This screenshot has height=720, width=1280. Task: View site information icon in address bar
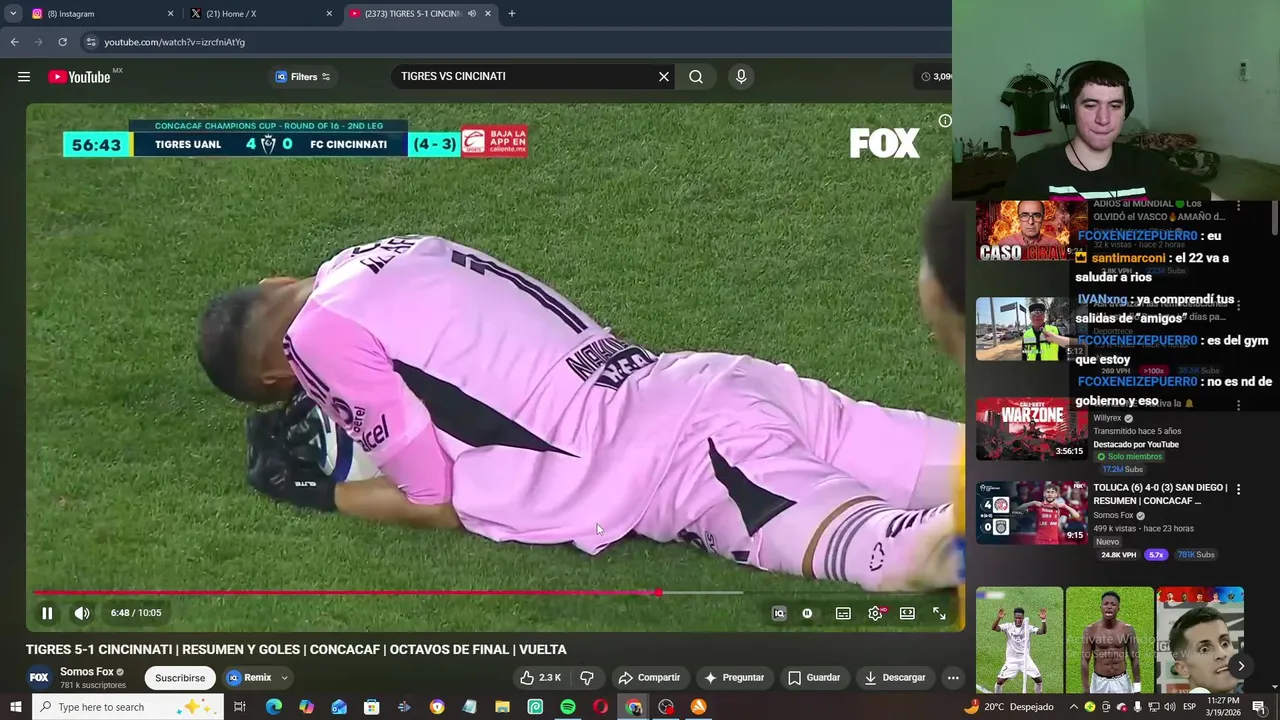coord(91,42)
